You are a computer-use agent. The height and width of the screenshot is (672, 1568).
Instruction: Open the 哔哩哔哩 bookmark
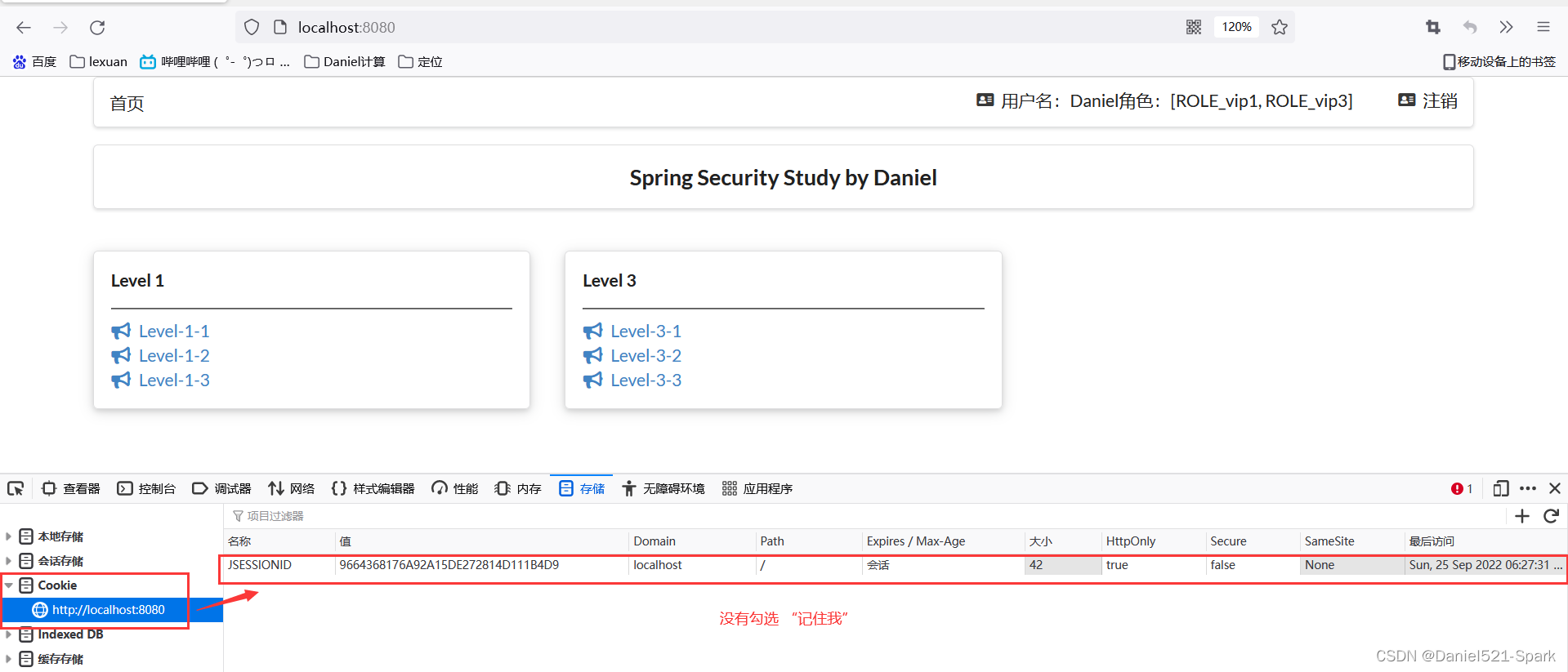(215, 61)
